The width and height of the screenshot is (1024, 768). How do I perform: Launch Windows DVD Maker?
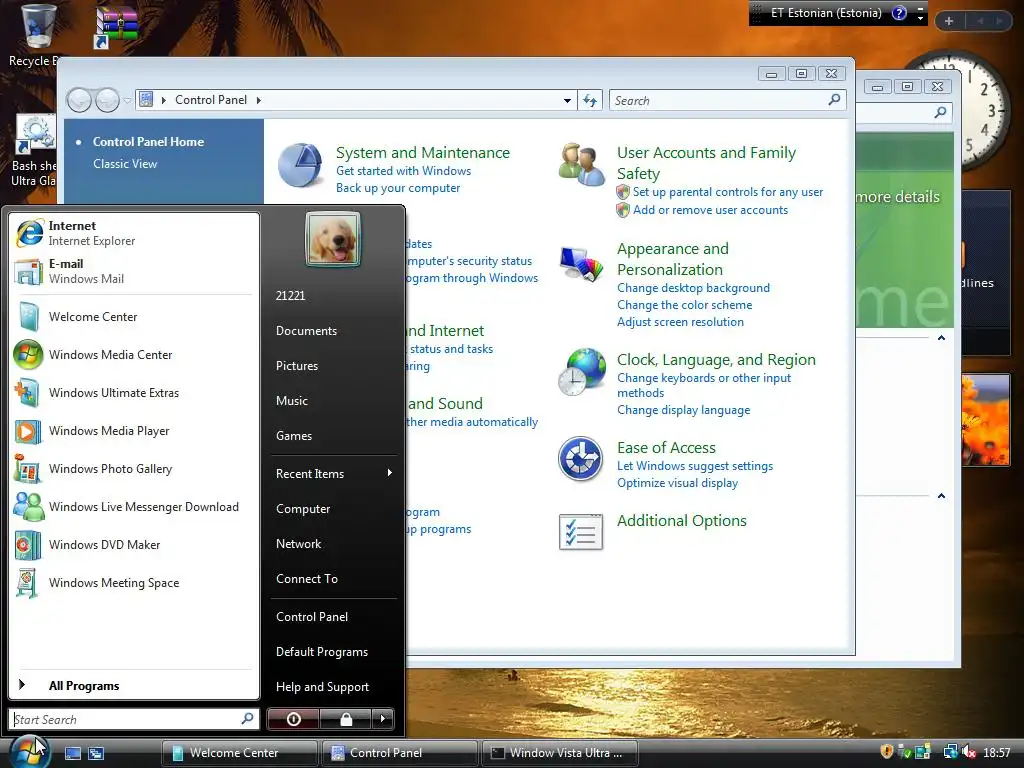coord(134,545)
